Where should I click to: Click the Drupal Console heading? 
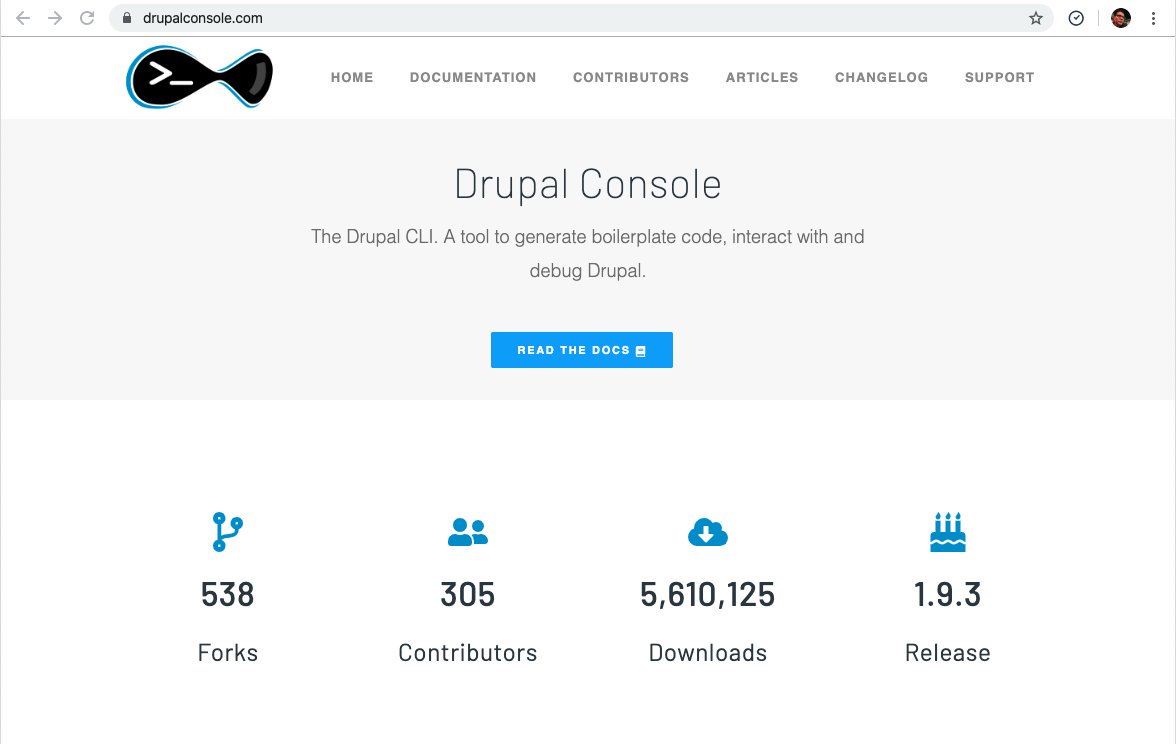[588, 184]
